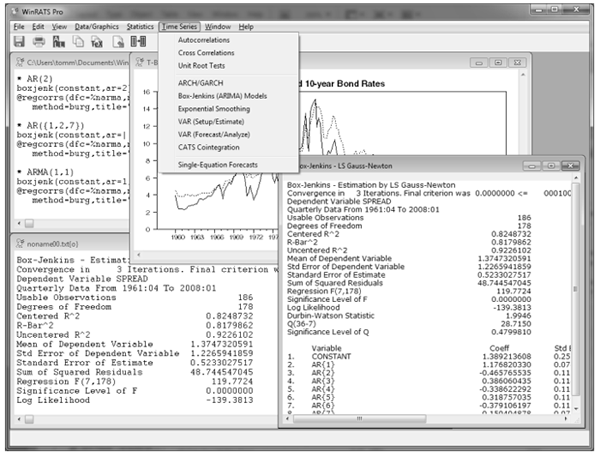Image resolution: width=600 pixels, height=457 pixels.
Task: Choose Exponential Smoothing menu entry
Action: pyautogui.click(x=228, y=109)
